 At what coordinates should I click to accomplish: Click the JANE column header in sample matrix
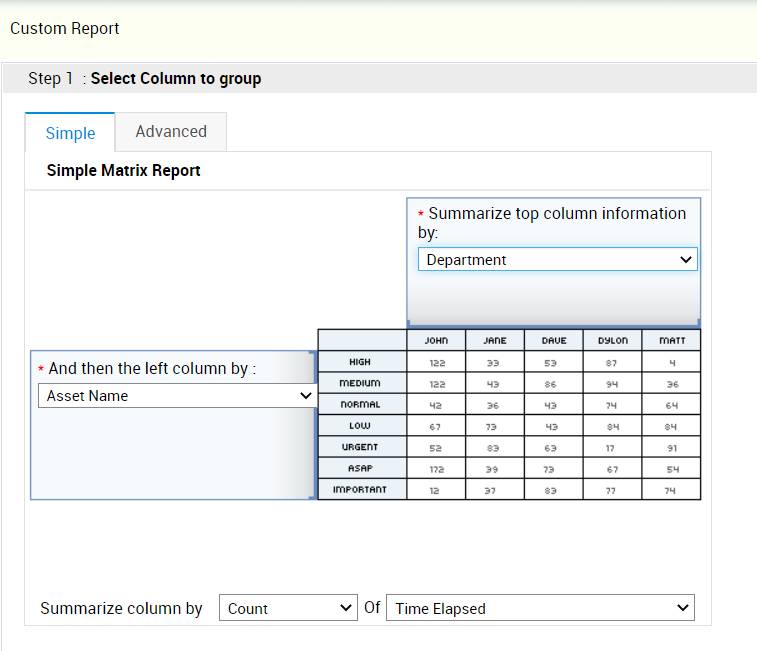(x=495, y=341)
